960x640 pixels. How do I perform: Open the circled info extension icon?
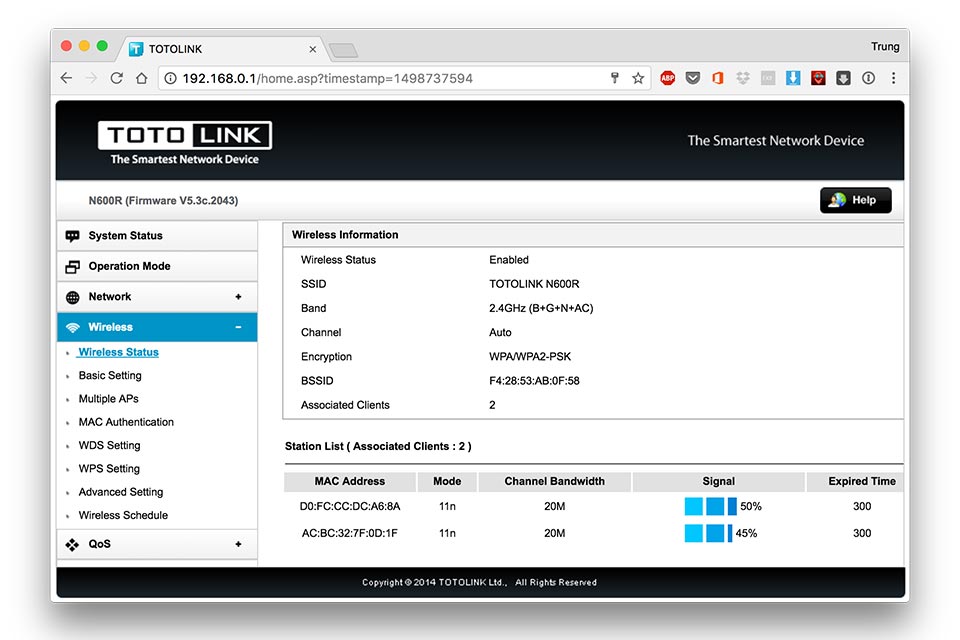tap(868, 78)
